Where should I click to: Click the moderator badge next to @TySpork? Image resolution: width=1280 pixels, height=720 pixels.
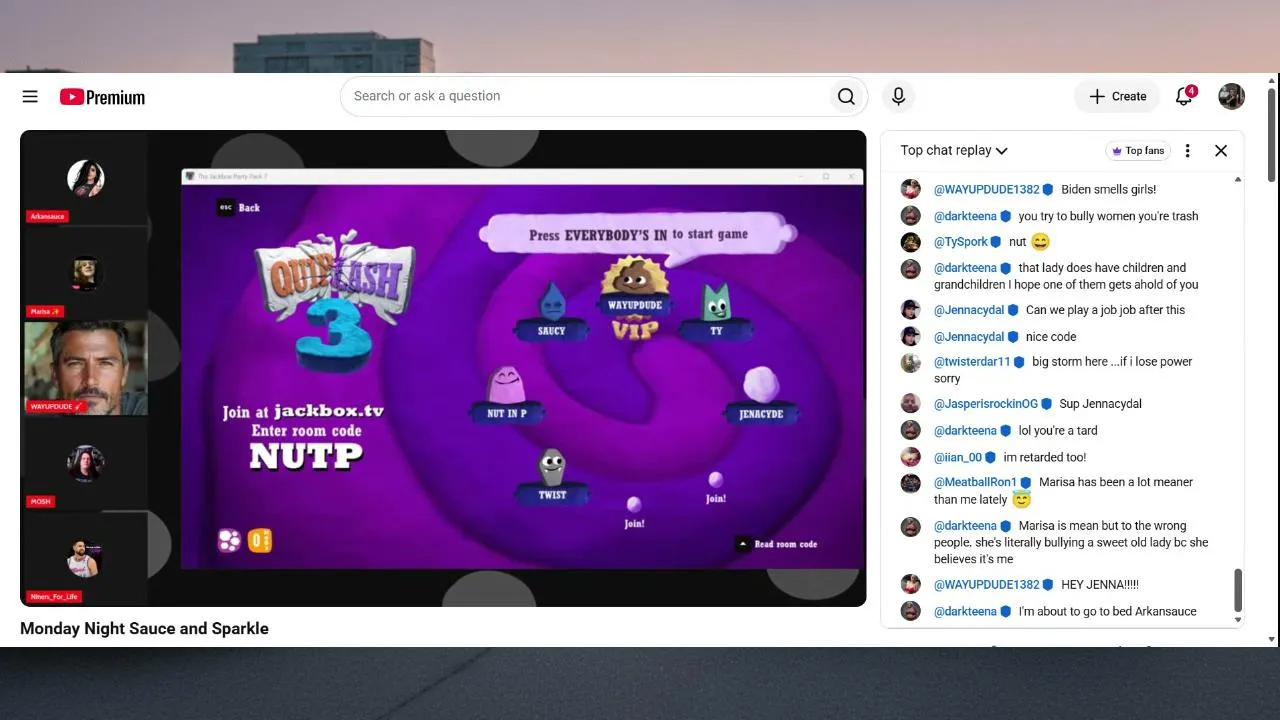pos(995,242)
